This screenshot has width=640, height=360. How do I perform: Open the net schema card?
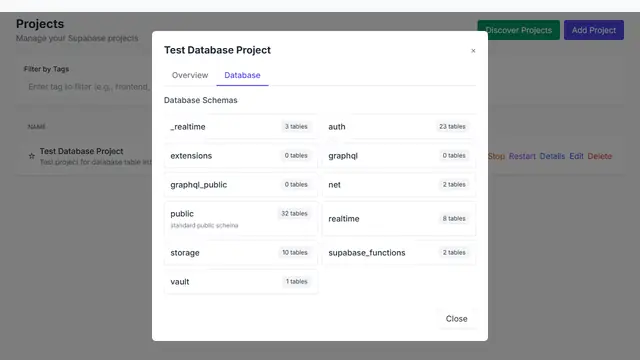399,184
